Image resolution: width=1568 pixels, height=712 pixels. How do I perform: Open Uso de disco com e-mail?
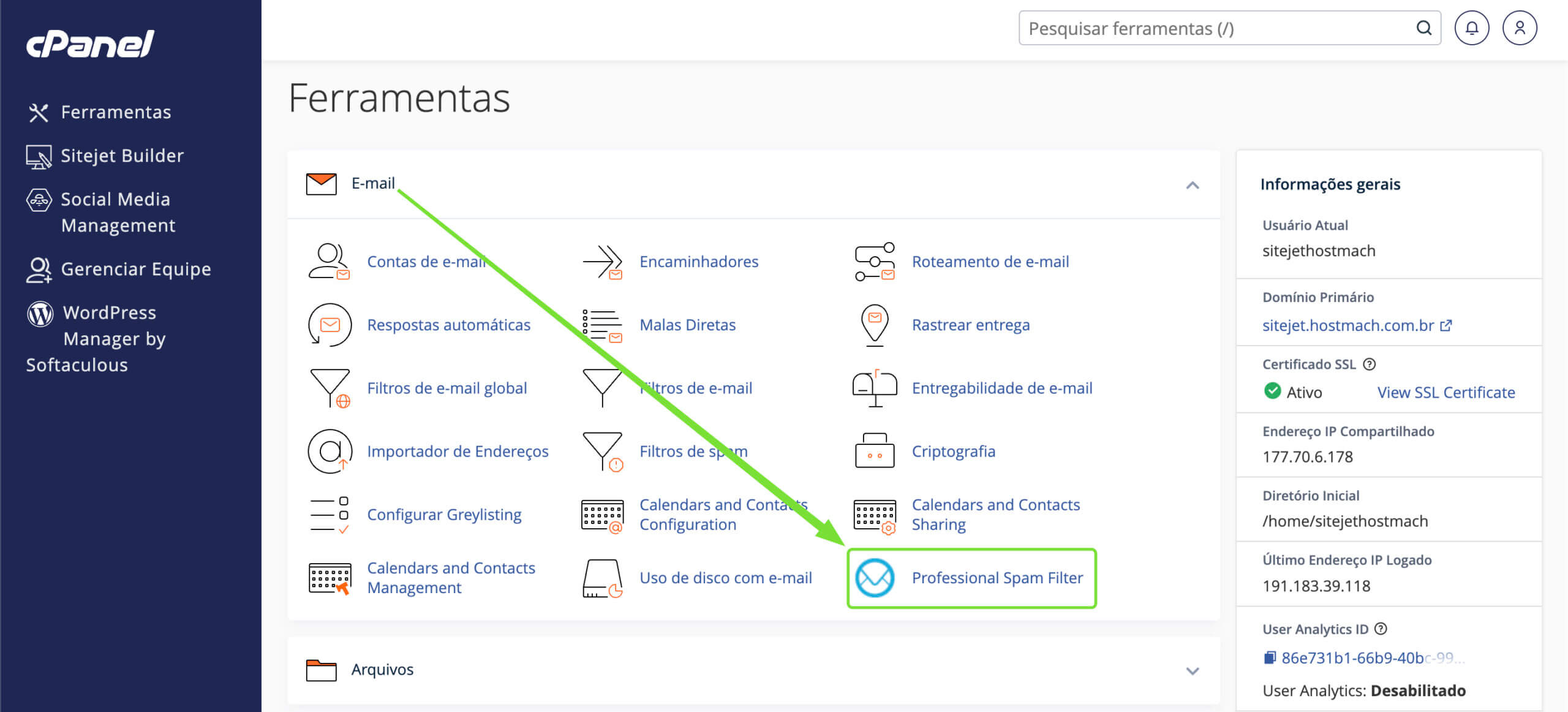(x=726, y=578)
